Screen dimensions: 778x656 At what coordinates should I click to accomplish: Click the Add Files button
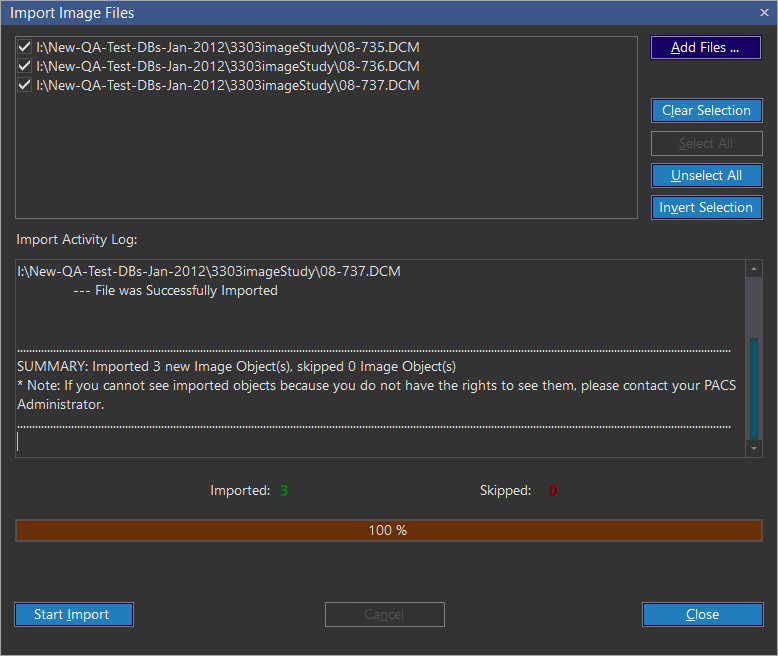(705, 48)
